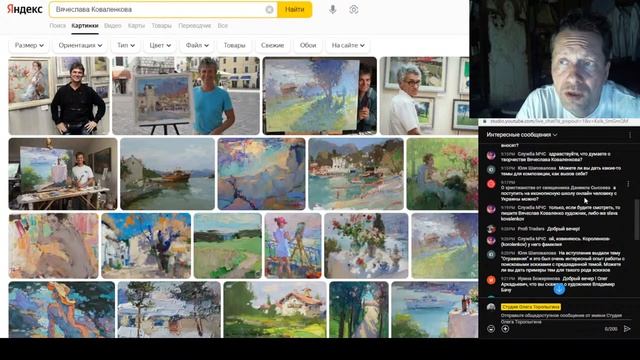Apply the Товары filter chip
The width and height of the screenshot is (640, 360).
point(234,45)
